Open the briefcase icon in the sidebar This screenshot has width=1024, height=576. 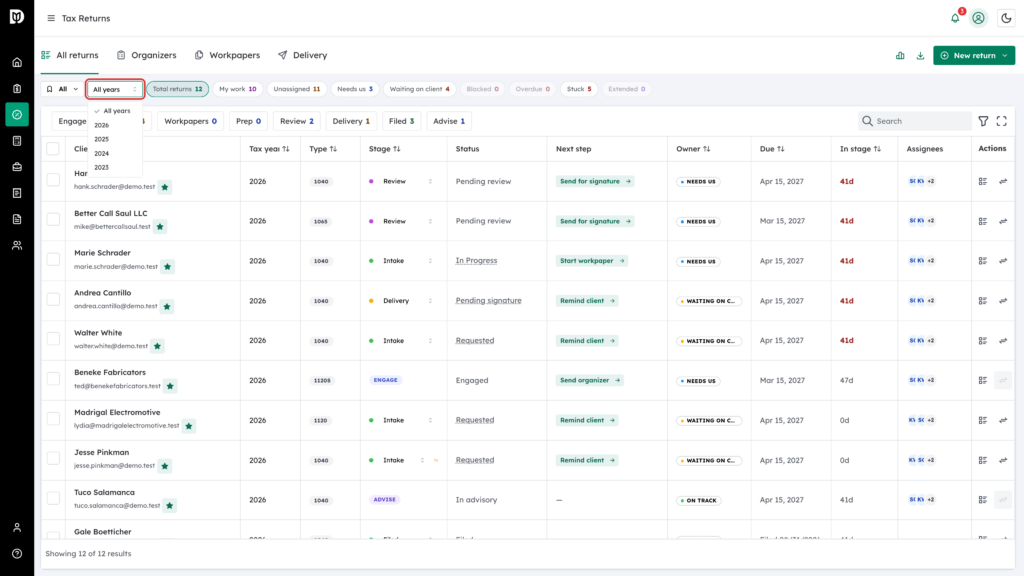click(17, 167)
